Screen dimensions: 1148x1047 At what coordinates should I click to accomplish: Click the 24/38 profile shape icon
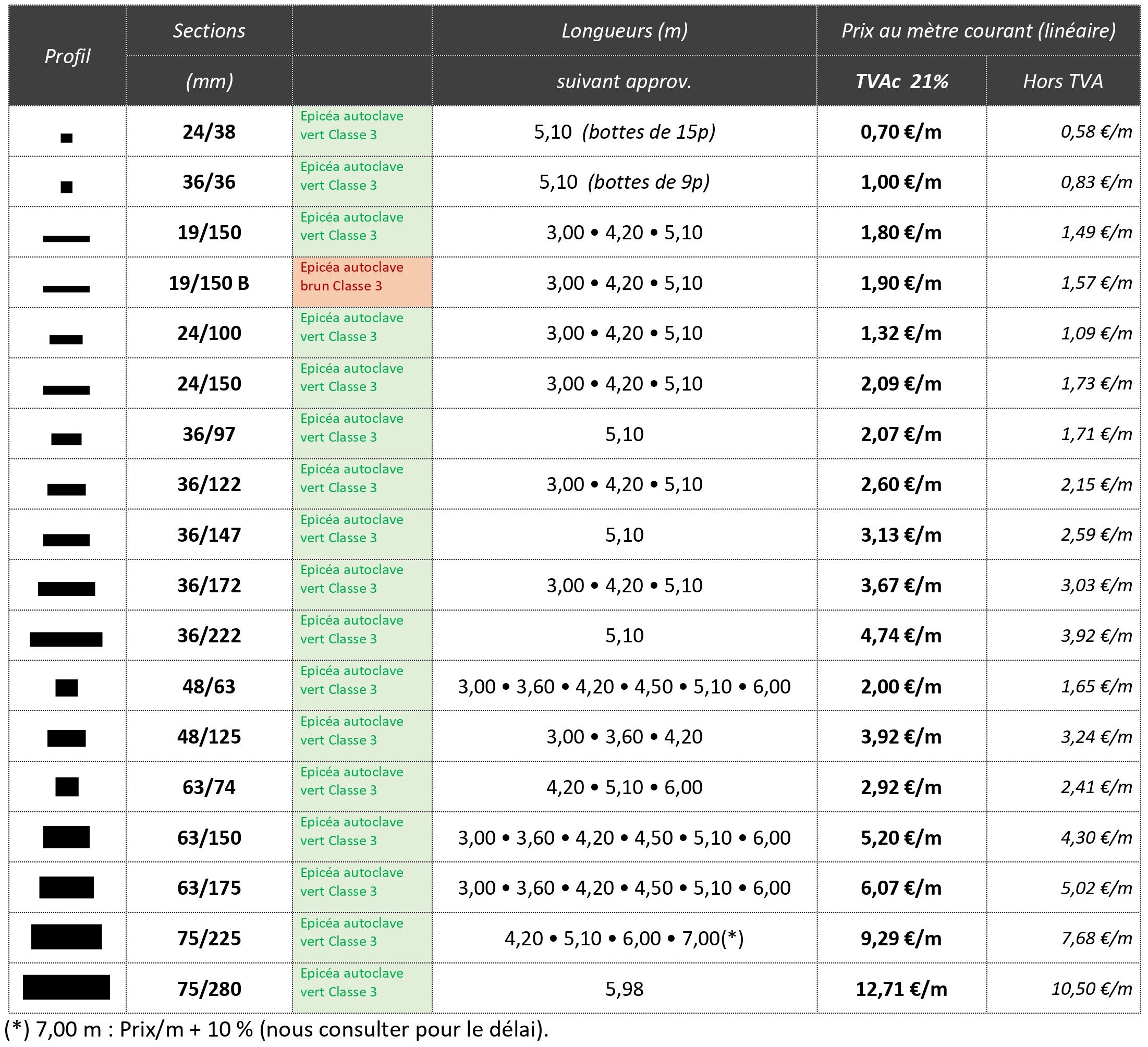tap(67, 137)
